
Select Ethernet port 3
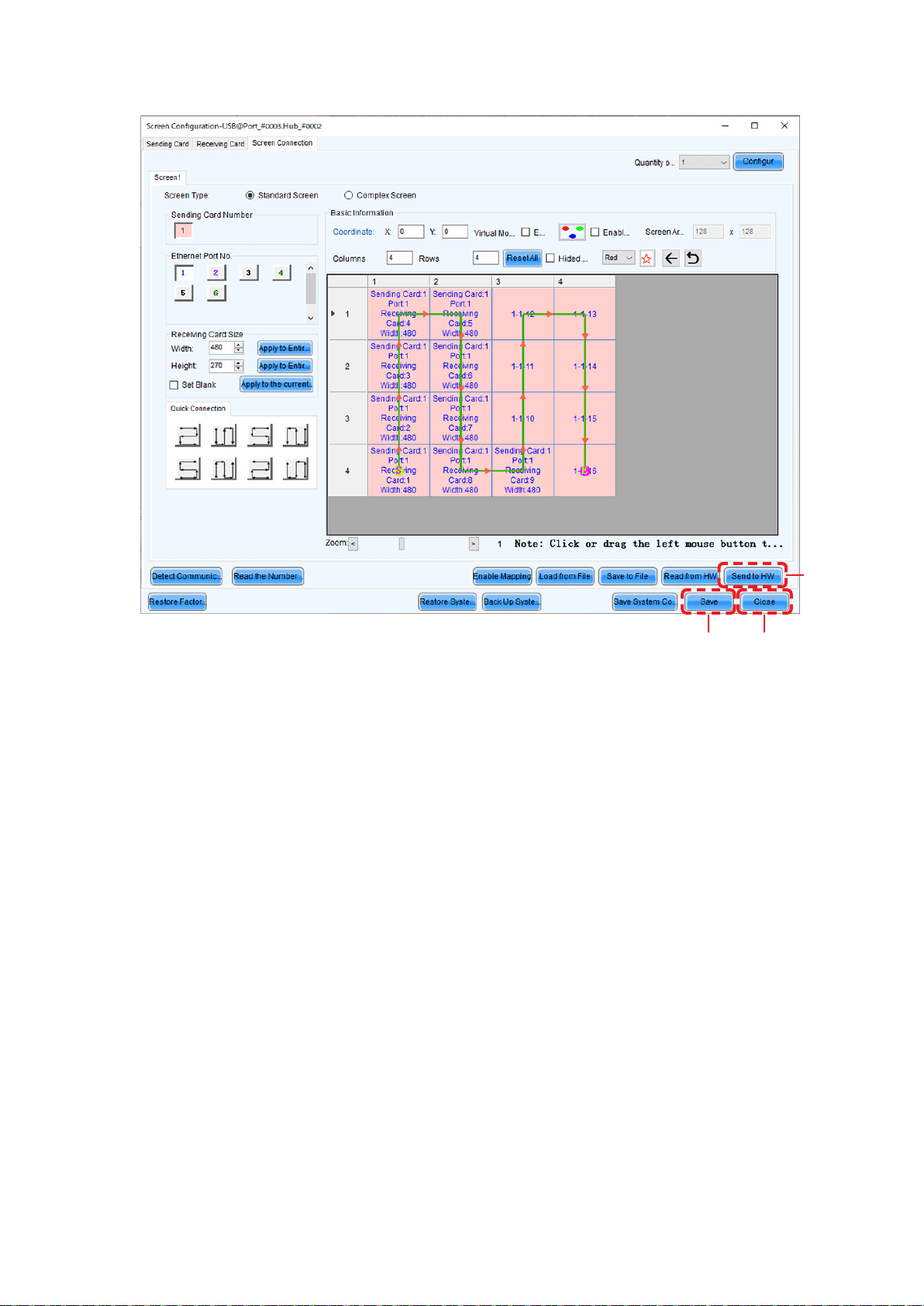(x=249, y=273)
